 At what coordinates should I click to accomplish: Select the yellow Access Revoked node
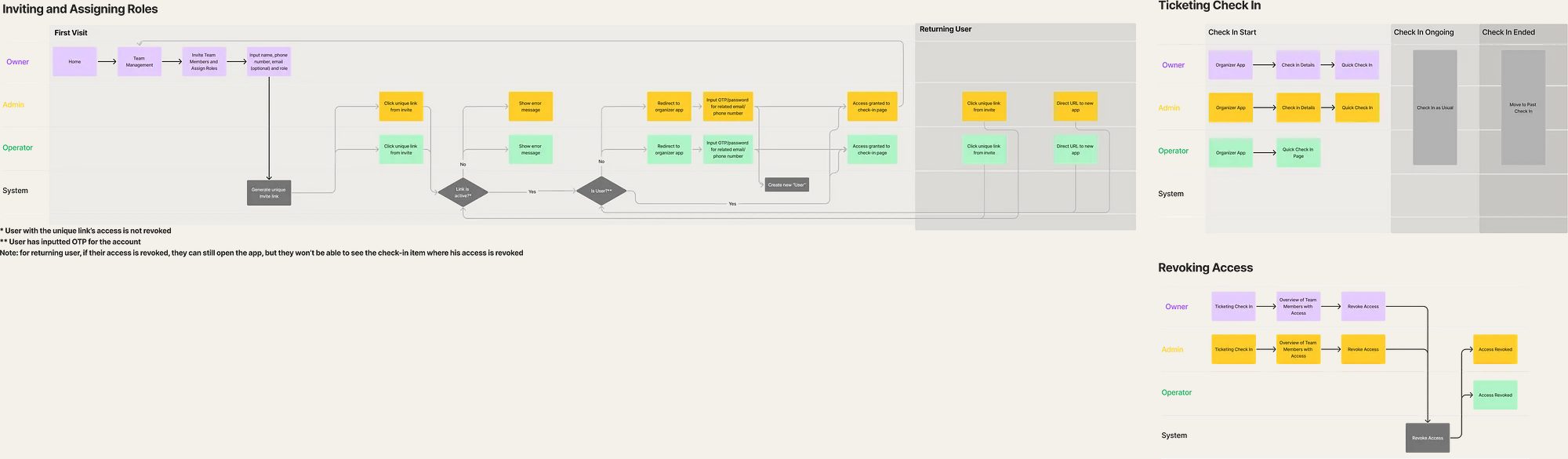click(x=1495, y=349)
